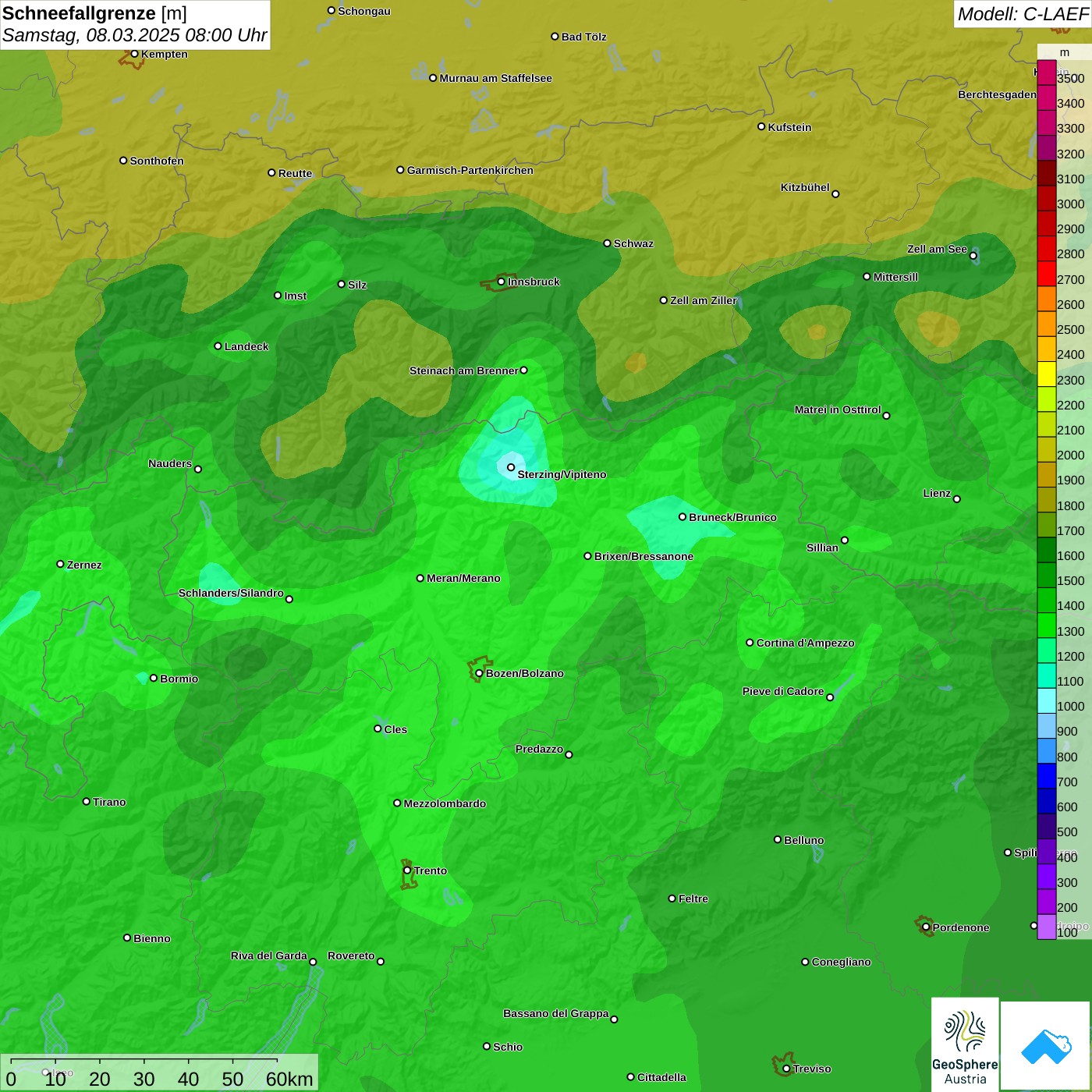Screen dimensions: 1092x1092
Task: Click the 2300 m yellow legend swatch
Action: (x=1046, y=374)
